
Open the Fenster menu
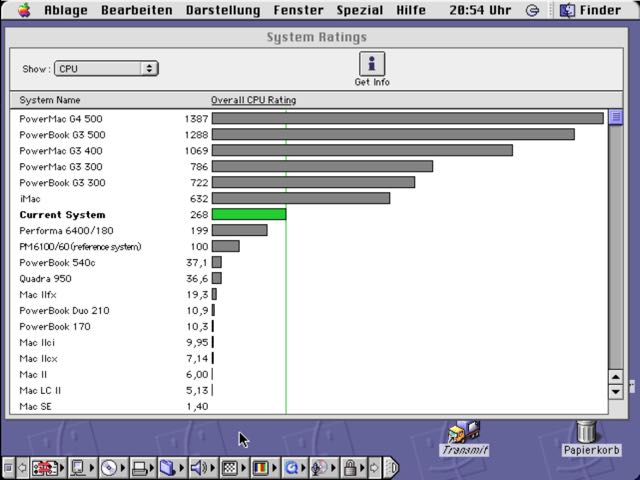(x=298, y=10)
